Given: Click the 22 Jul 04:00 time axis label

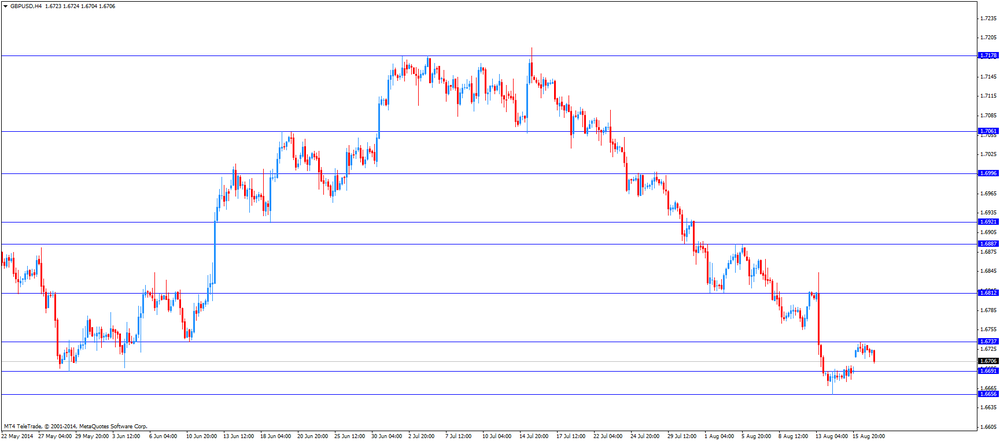Looking at the screenshot, I should (608, 437).
